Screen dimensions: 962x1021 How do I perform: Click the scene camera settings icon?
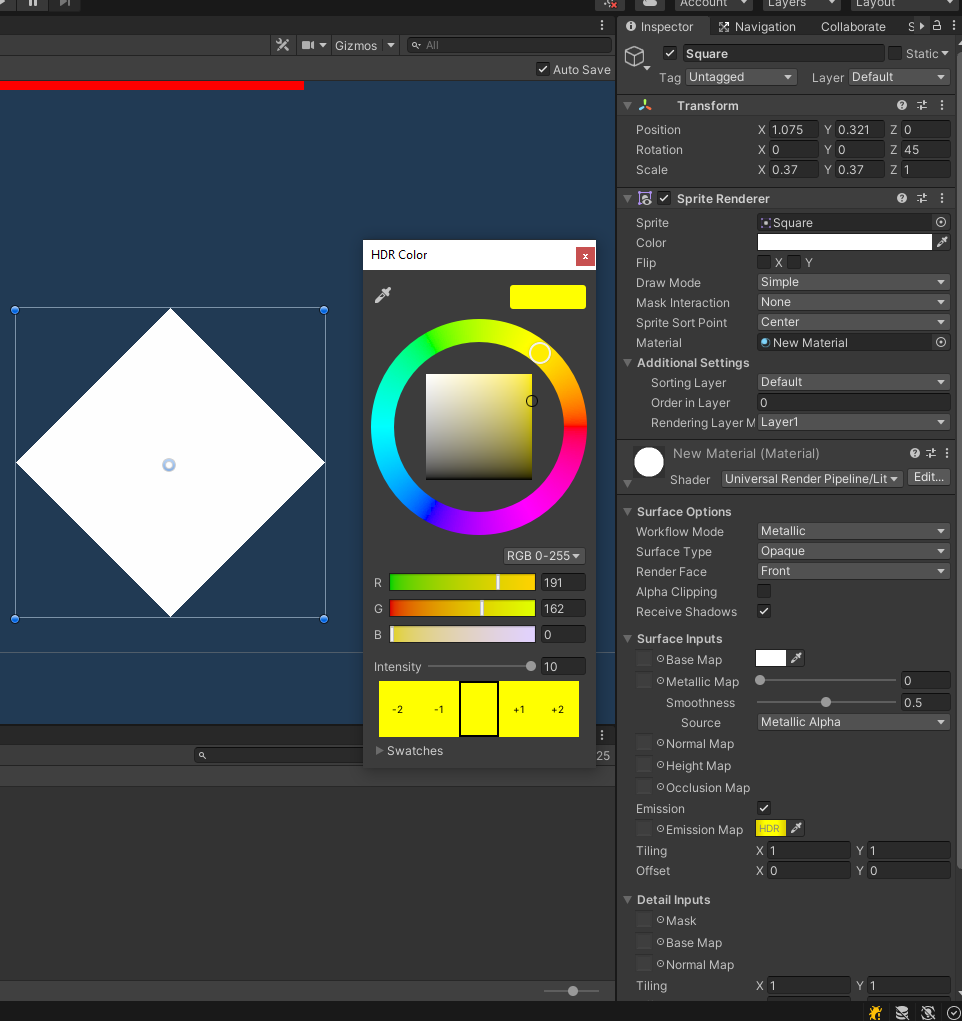tap(308, 45)
